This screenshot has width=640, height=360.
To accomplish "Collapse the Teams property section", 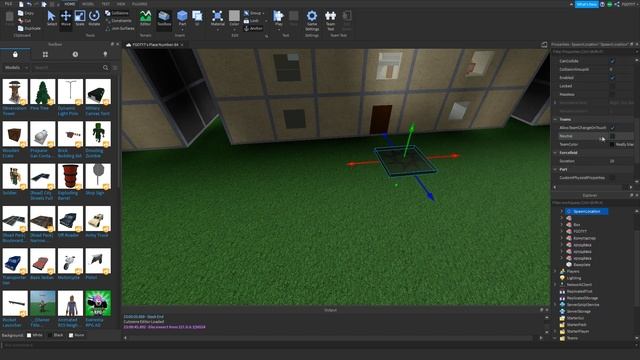I will tap(555, 119).
